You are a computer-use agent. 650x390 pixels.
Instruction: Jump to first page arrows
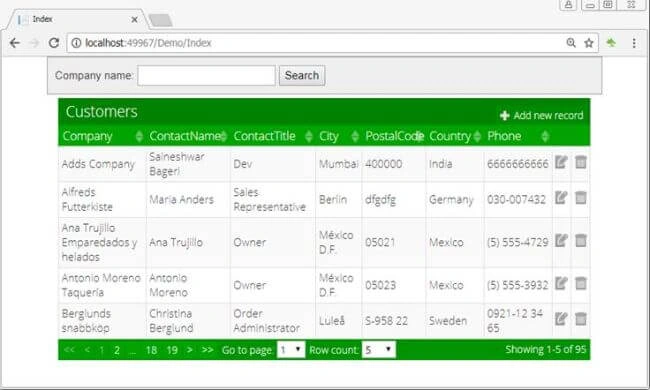pyautogui.click(x=69, y=350)
